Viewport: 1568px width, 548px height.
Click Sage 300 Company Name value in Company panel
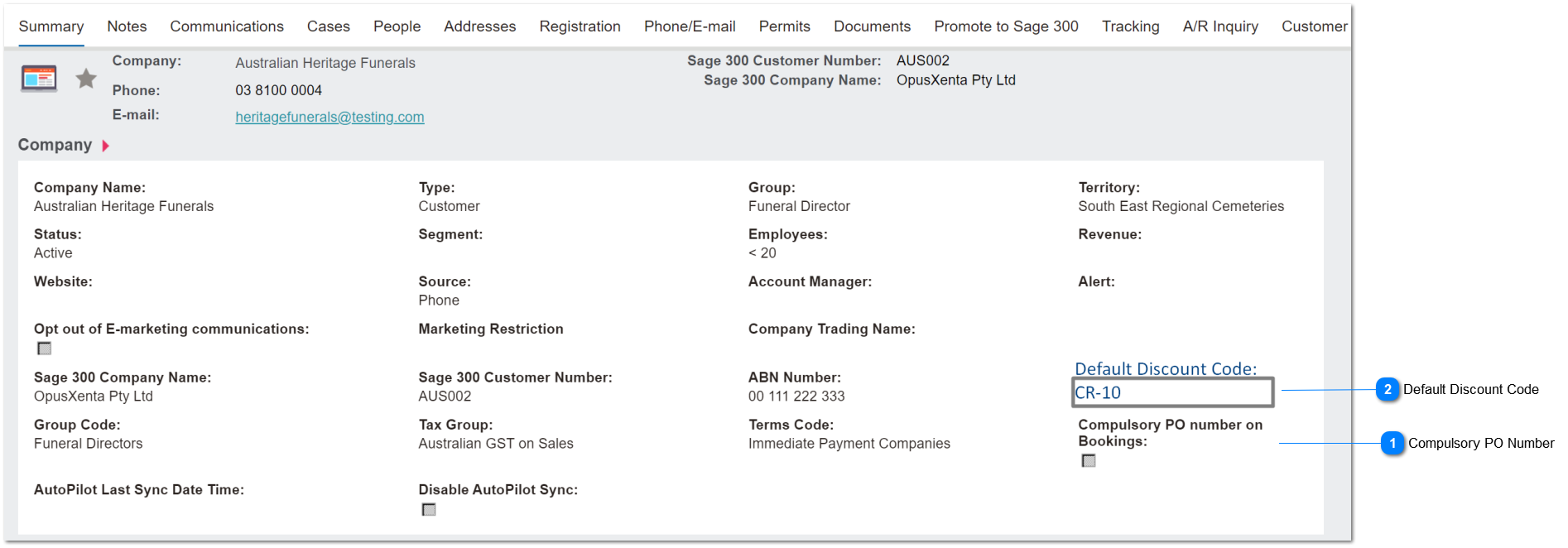pos(94,397)
